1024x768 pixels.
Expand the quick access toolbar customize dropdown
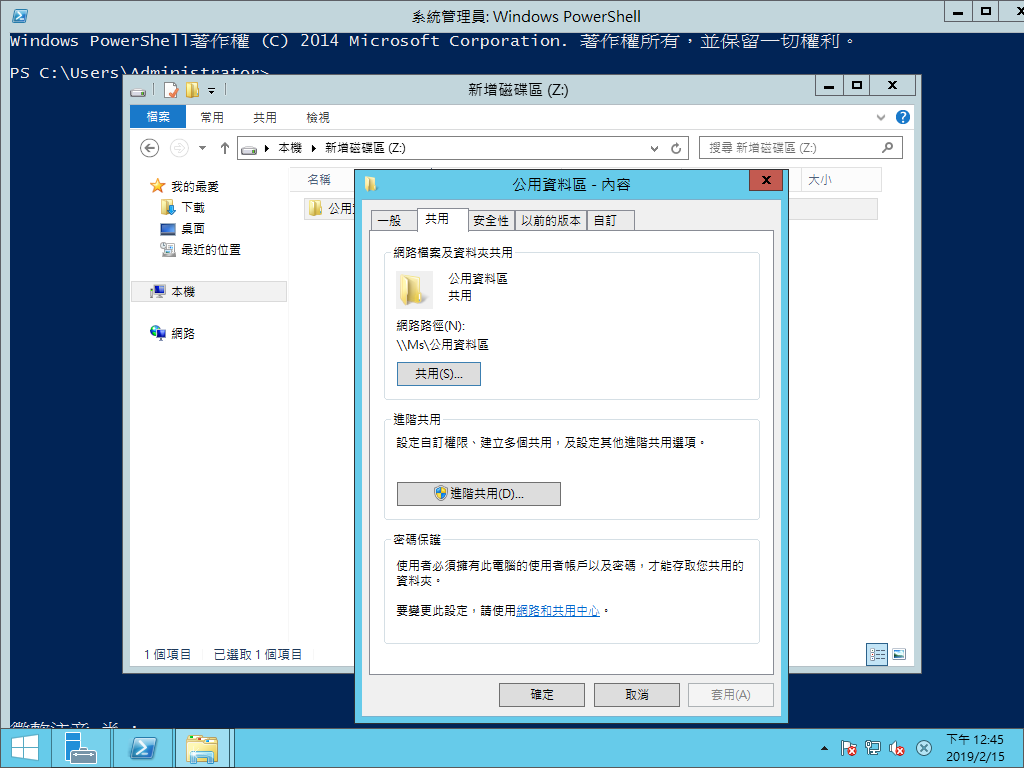tap(212, 91)
